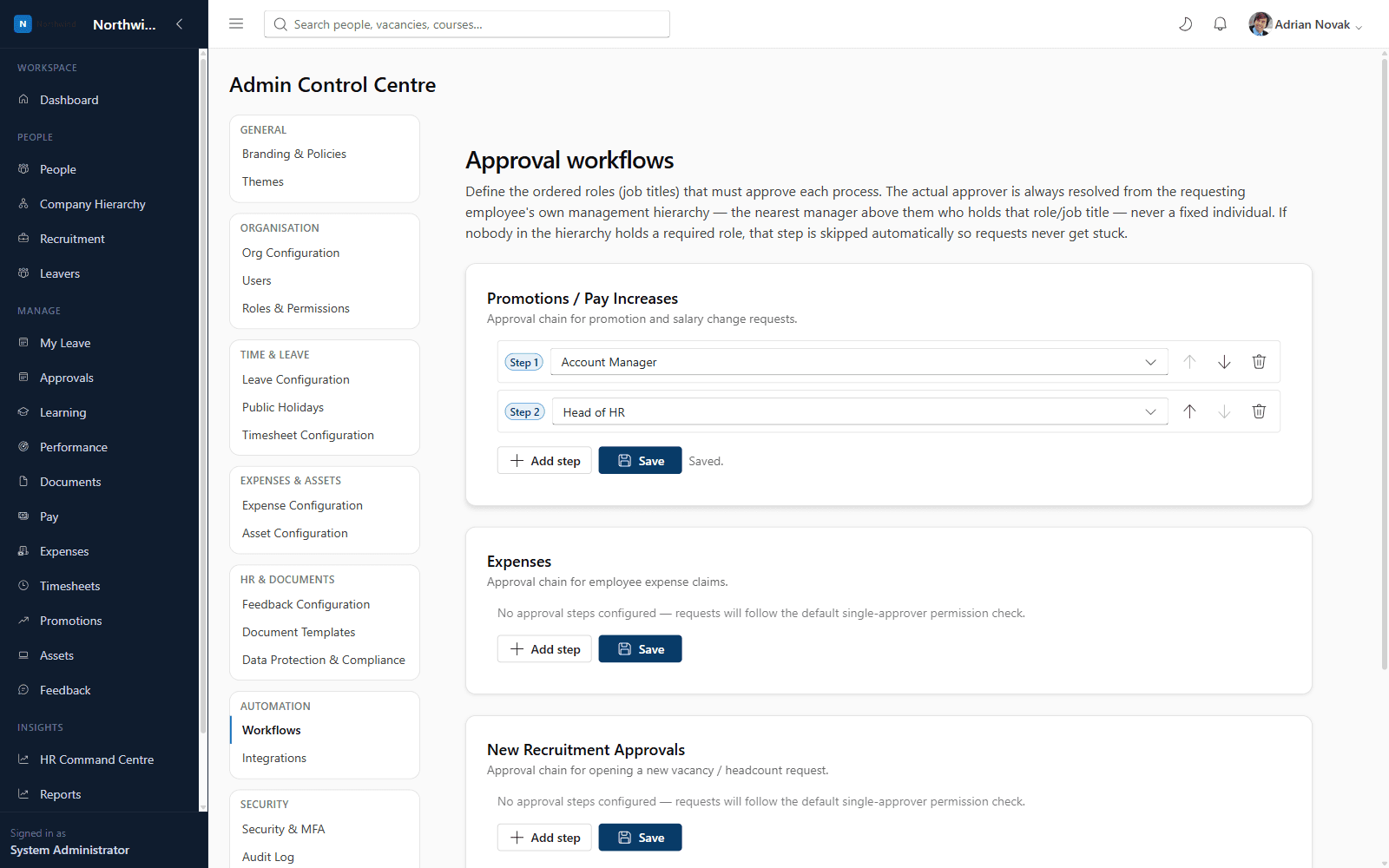
Task: Click the Learning sidebar icon
Action: pos(23,411)
